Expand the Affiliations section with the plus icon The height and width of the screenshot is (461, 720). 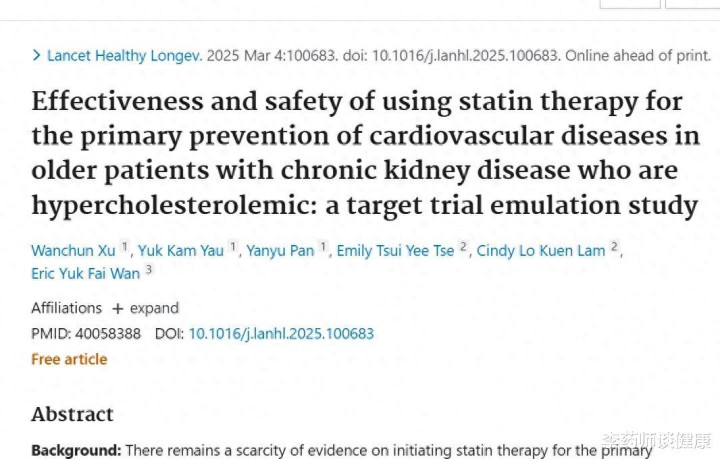click(118, 309)
